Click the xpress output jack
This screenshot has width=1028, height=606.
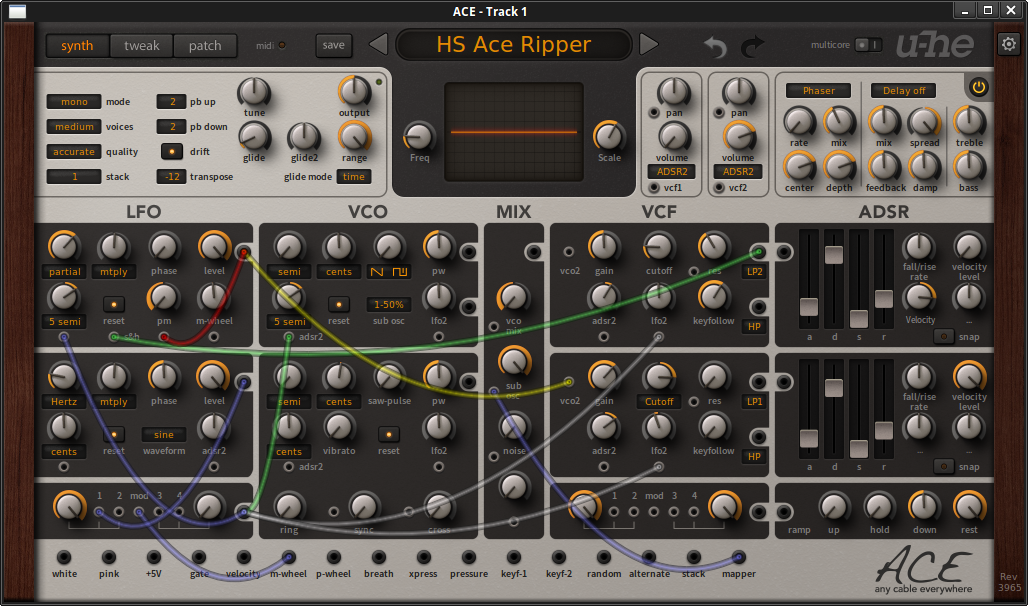(424, 557)
